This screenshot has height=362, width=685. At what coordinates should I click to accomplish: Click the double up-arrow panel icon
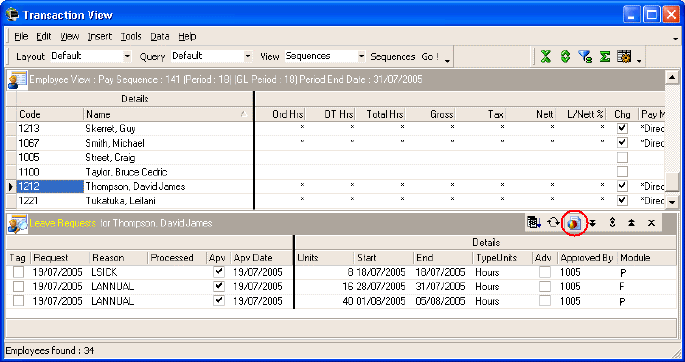(x=631, y=223)
